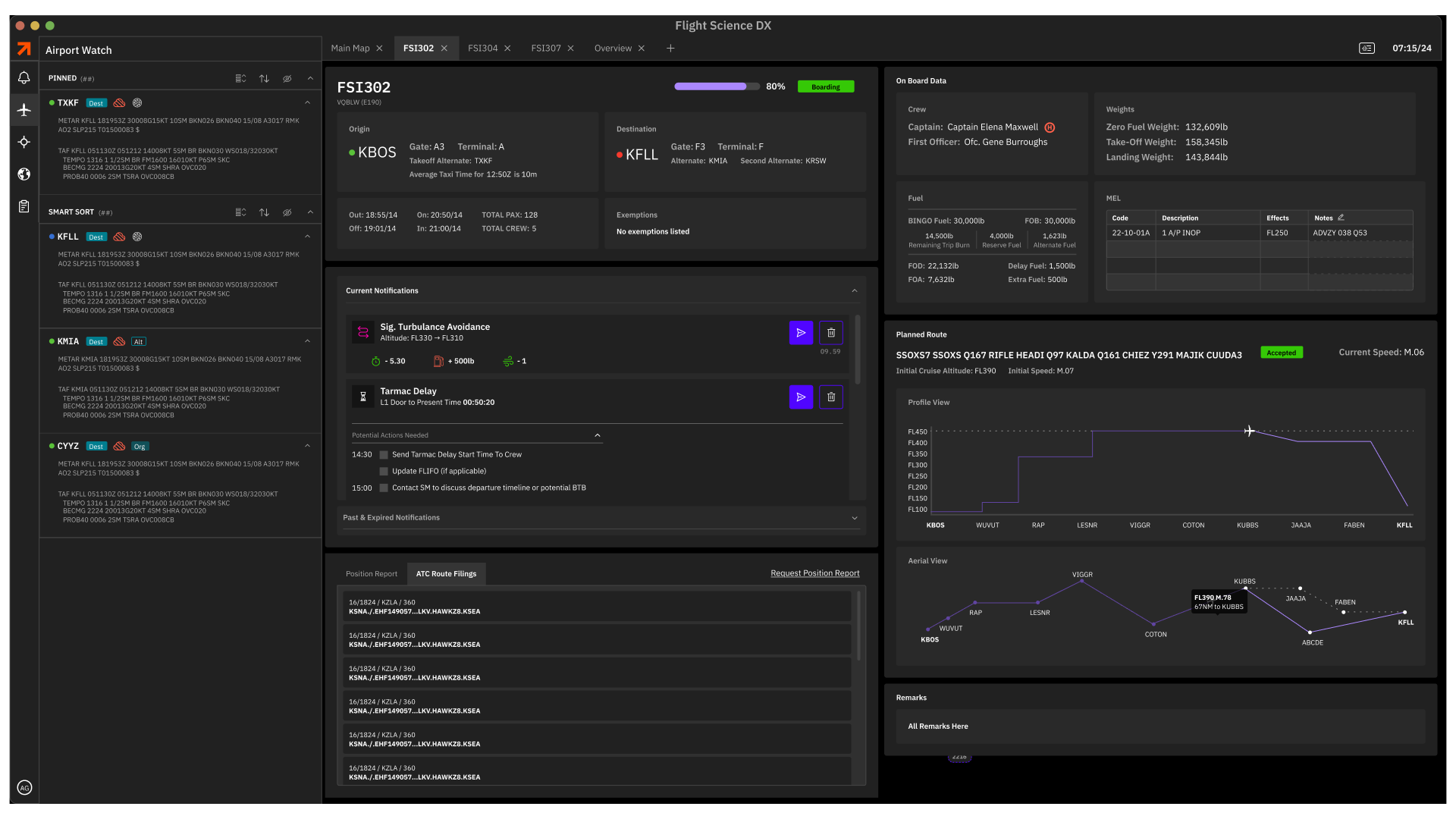1456x819 pixels.
Task: Send the Tarmac Delay notification
Action: (x=801, y=397)
